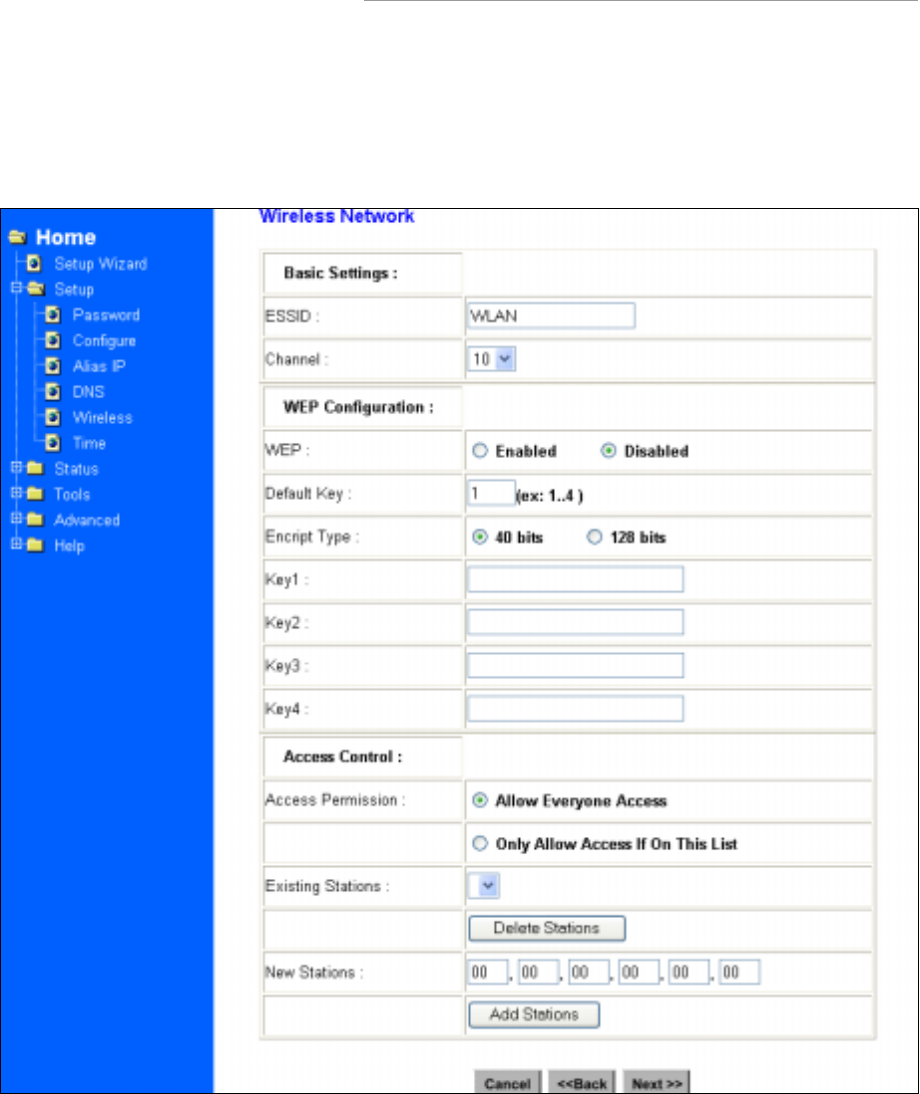
Task: Open the Alias IP settings
Action: pyautogui.click(x=99, y=366)
